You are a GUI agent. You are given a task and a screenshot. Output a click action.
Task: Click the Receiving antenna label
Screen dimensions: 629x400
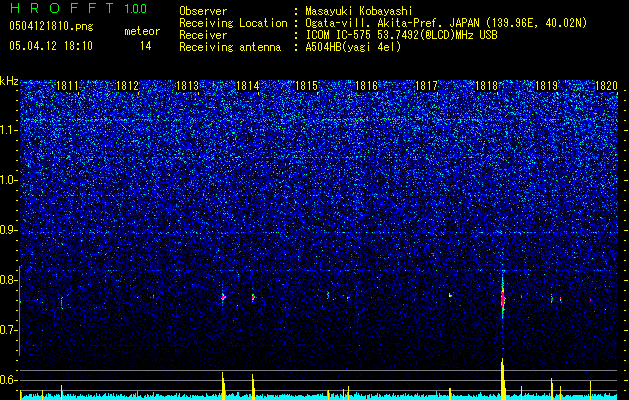230,47
